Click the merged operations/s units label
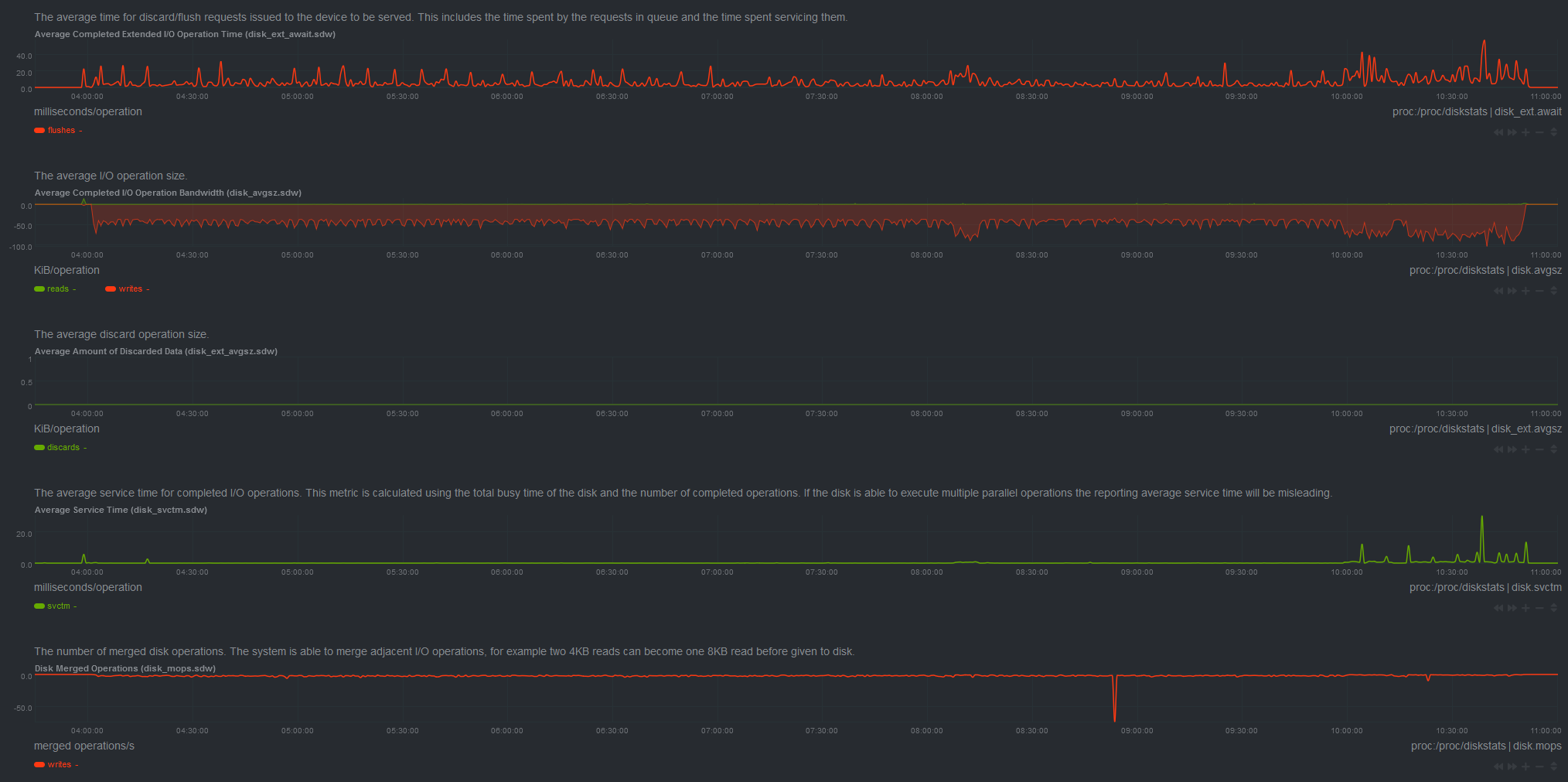 click(84, 746)
